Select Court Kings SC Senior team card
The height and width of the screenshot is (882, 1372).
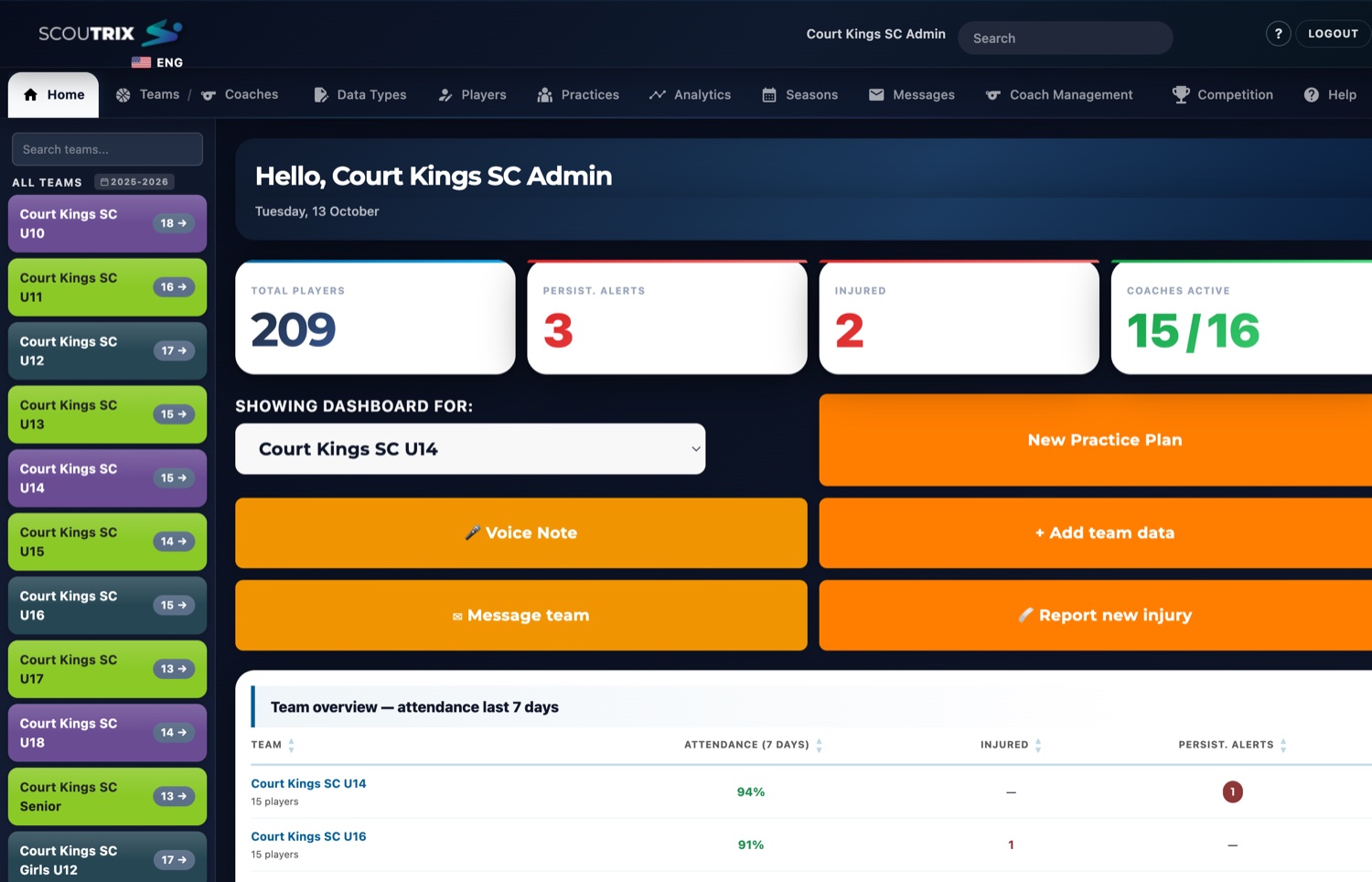tap(107, 797)
